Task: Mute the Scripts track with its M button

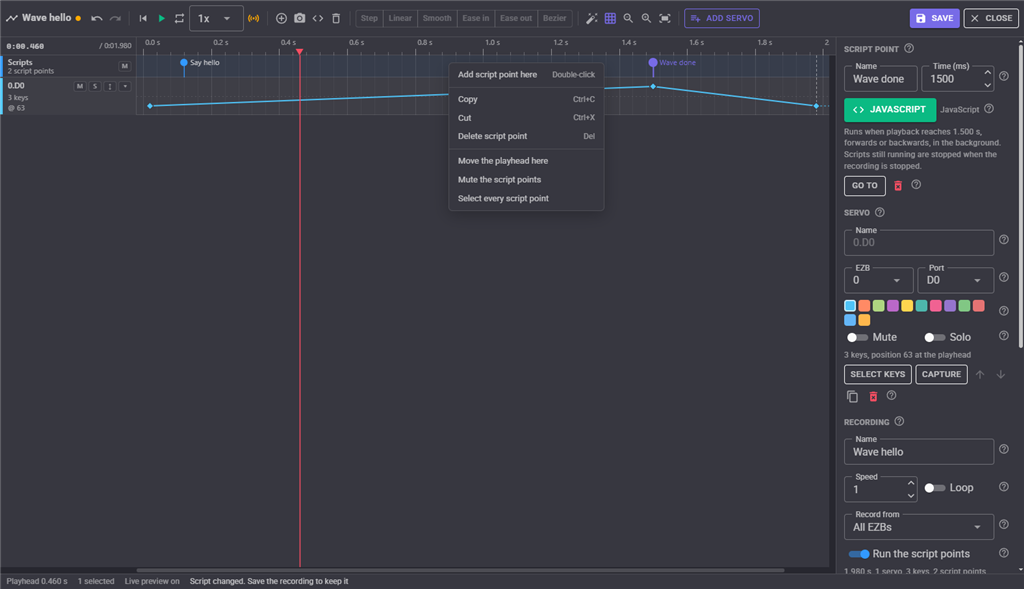Action: coord(125,66)
